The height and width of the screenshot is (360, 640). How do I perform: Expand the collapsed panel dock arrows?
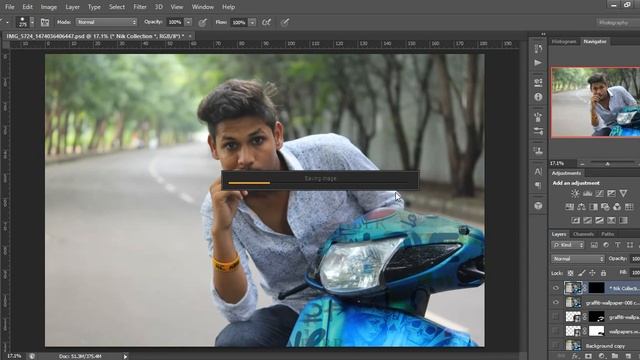[x=543, y=34]
